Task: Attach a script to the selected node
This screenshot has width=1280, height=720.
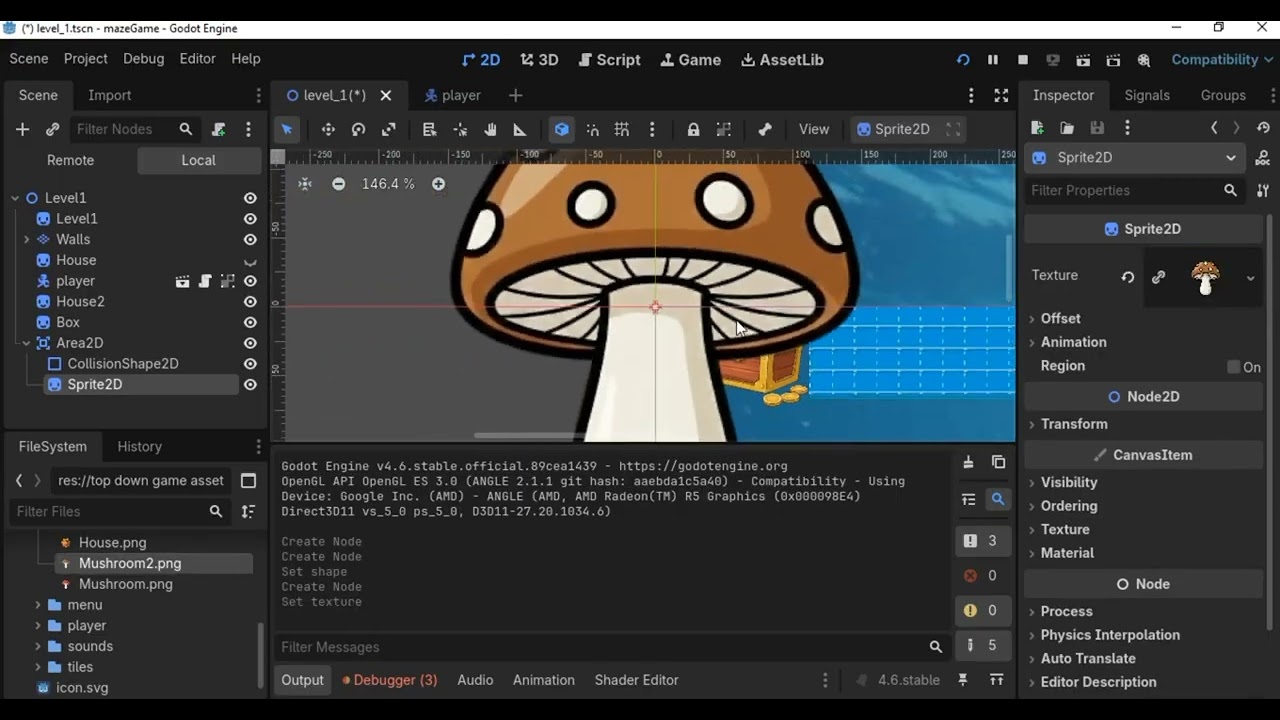Action: 219,129
